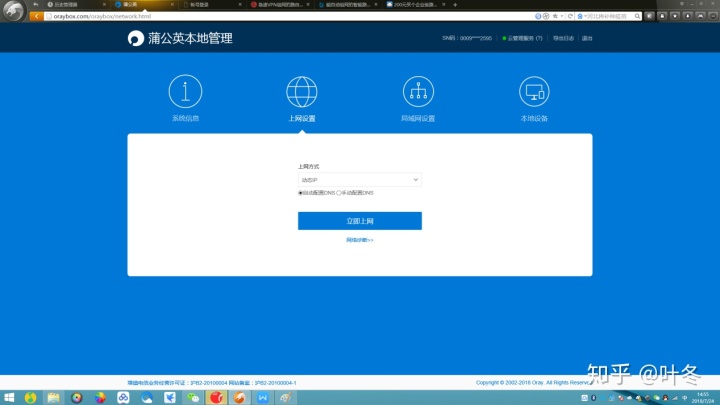Open the 本地设备 monitor icon

[534, 91]
